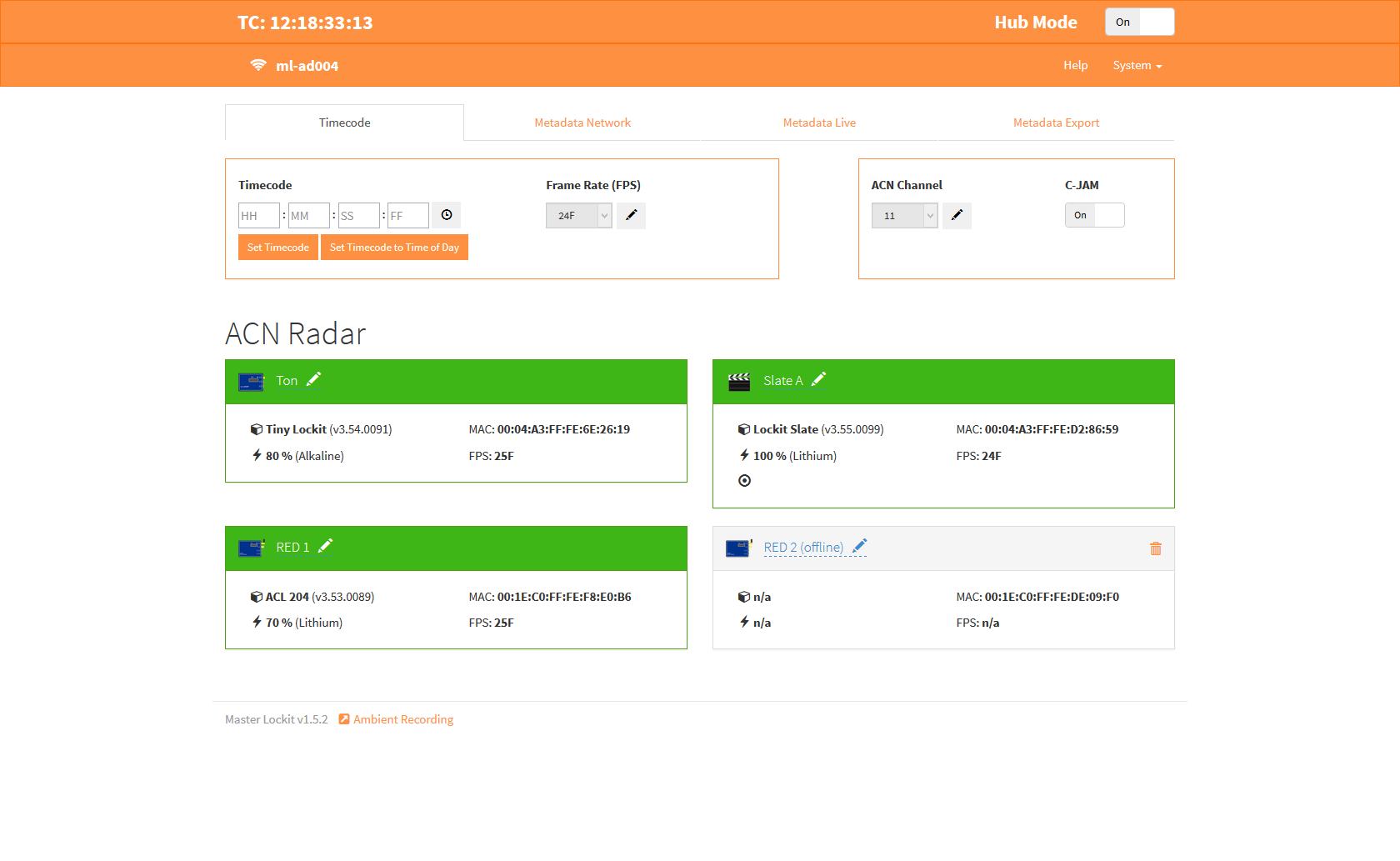Click the target icon in Slate A card

(x=744, y=481)
